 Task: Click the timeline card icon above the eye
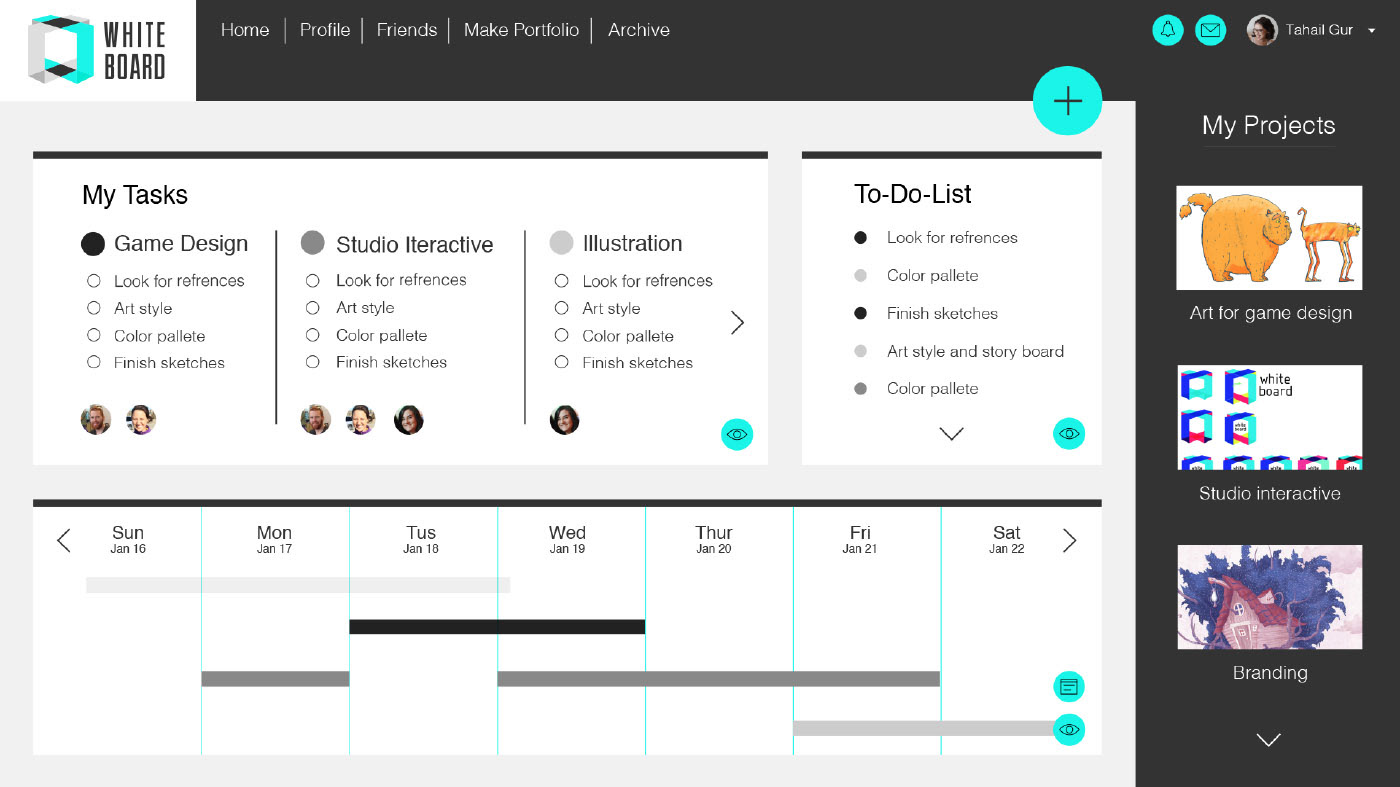1068,686
